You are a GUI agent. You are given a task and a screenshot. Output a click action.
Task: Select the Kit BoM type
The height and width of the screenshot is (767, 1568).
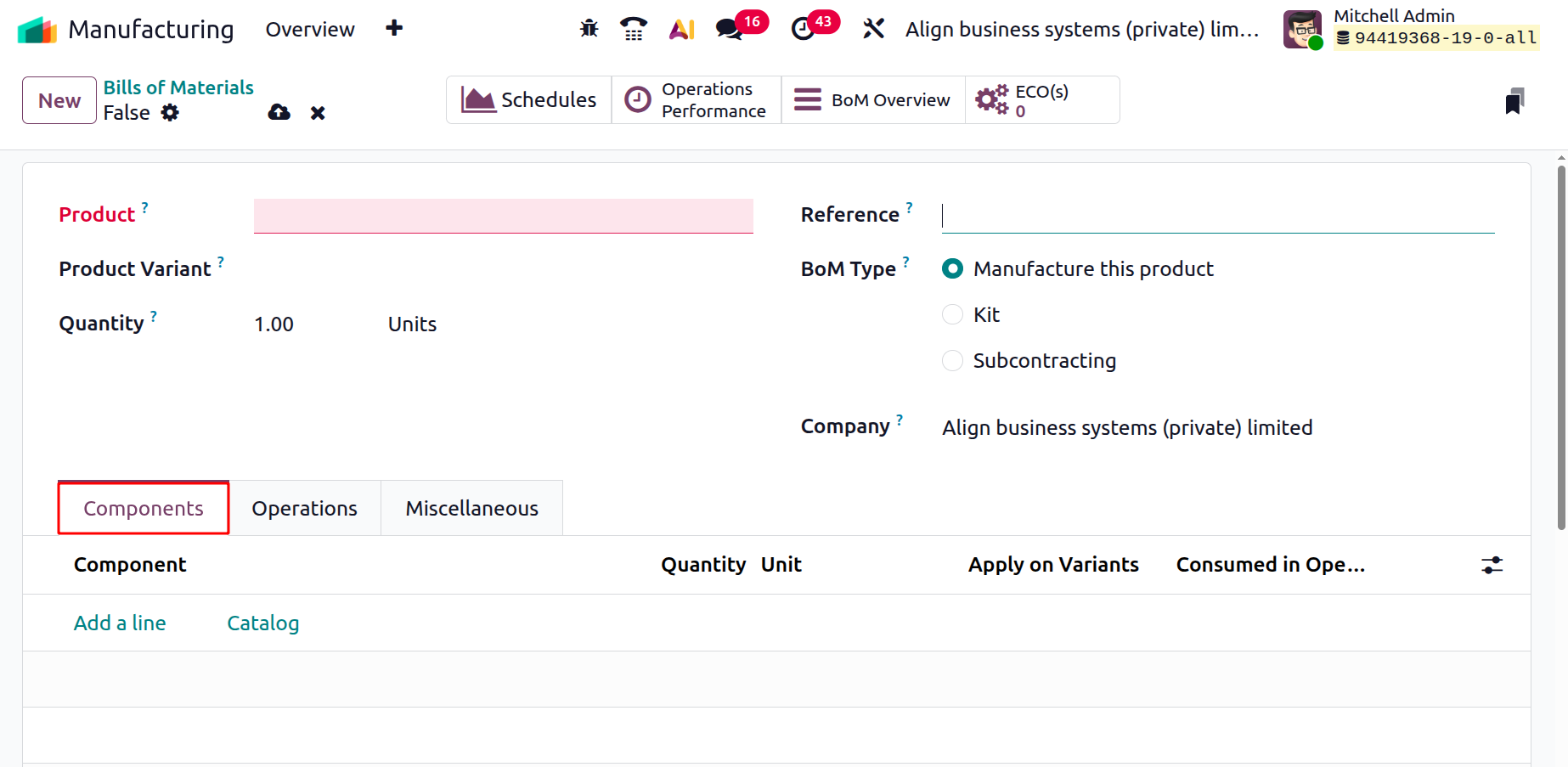[x=953, y=314]
